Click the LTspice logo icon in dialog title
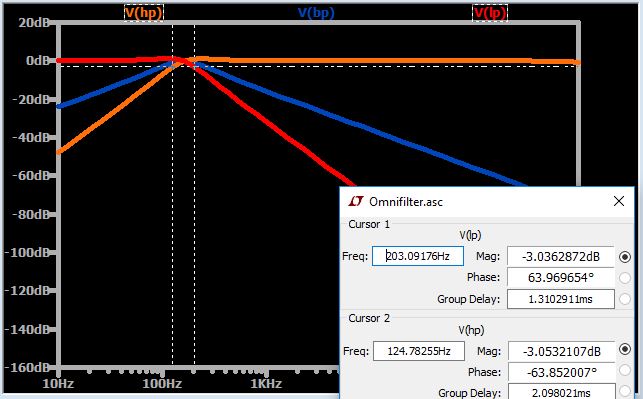Viewport: 643px width, 399px height. click(x=356, y=201)
